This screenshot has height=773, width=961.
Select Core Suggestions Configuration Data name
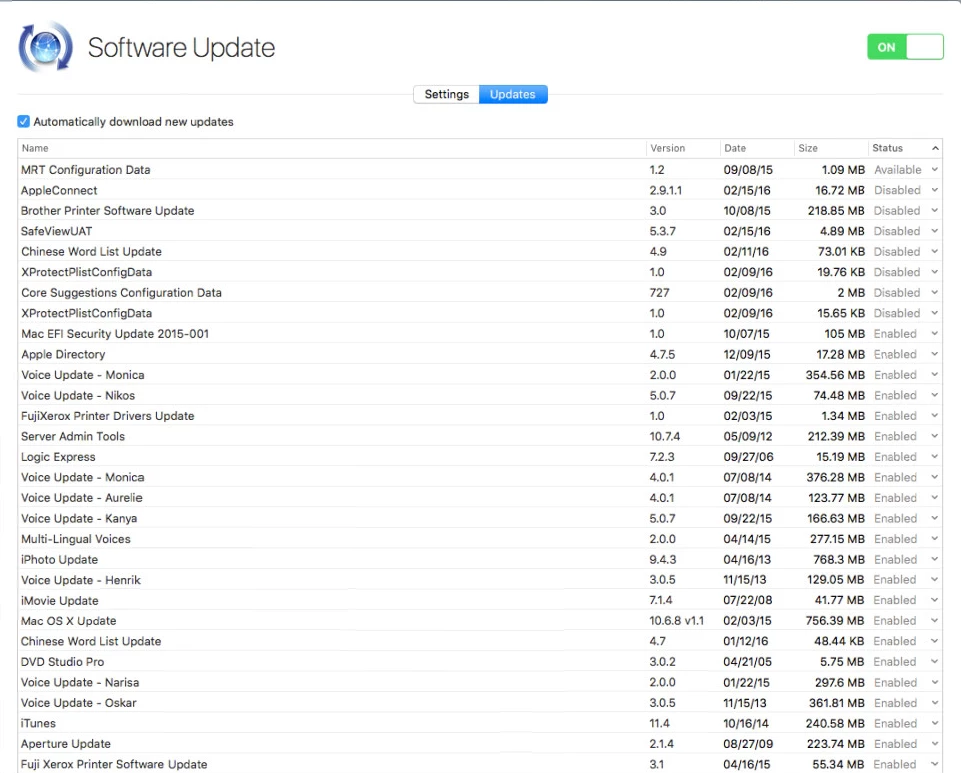[121, 292]
